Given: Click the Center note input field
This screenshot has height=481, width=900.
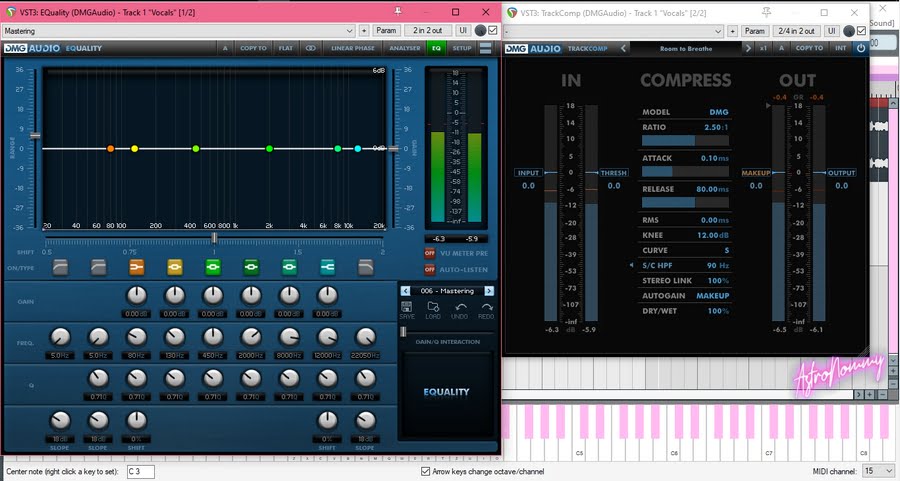Looking at the screenshot, I should click(x=140, y=471).
